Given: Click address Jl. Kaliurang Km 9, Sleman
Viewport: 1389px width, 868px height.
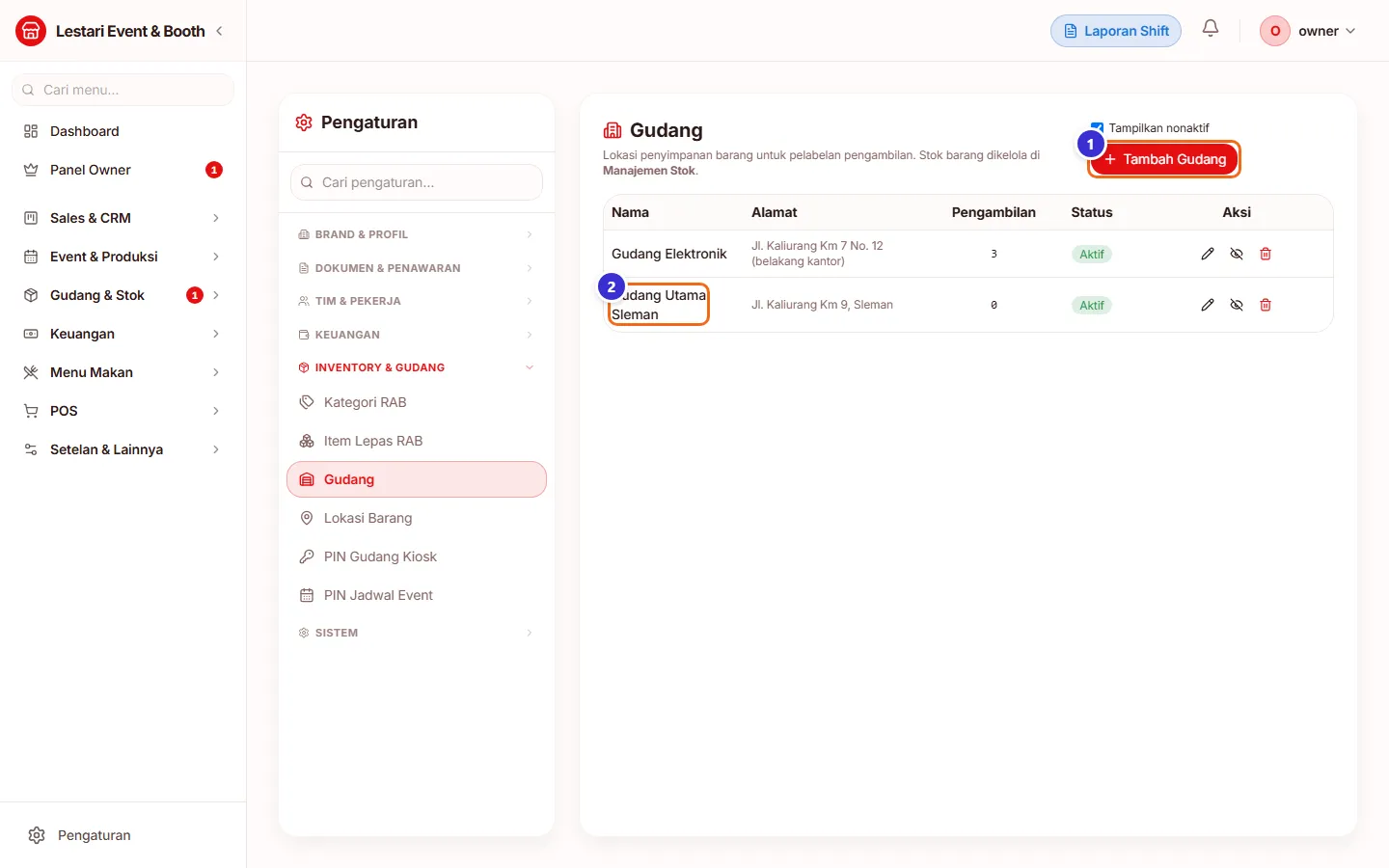Looking at the screenshot, I should (x=822, y=305).
